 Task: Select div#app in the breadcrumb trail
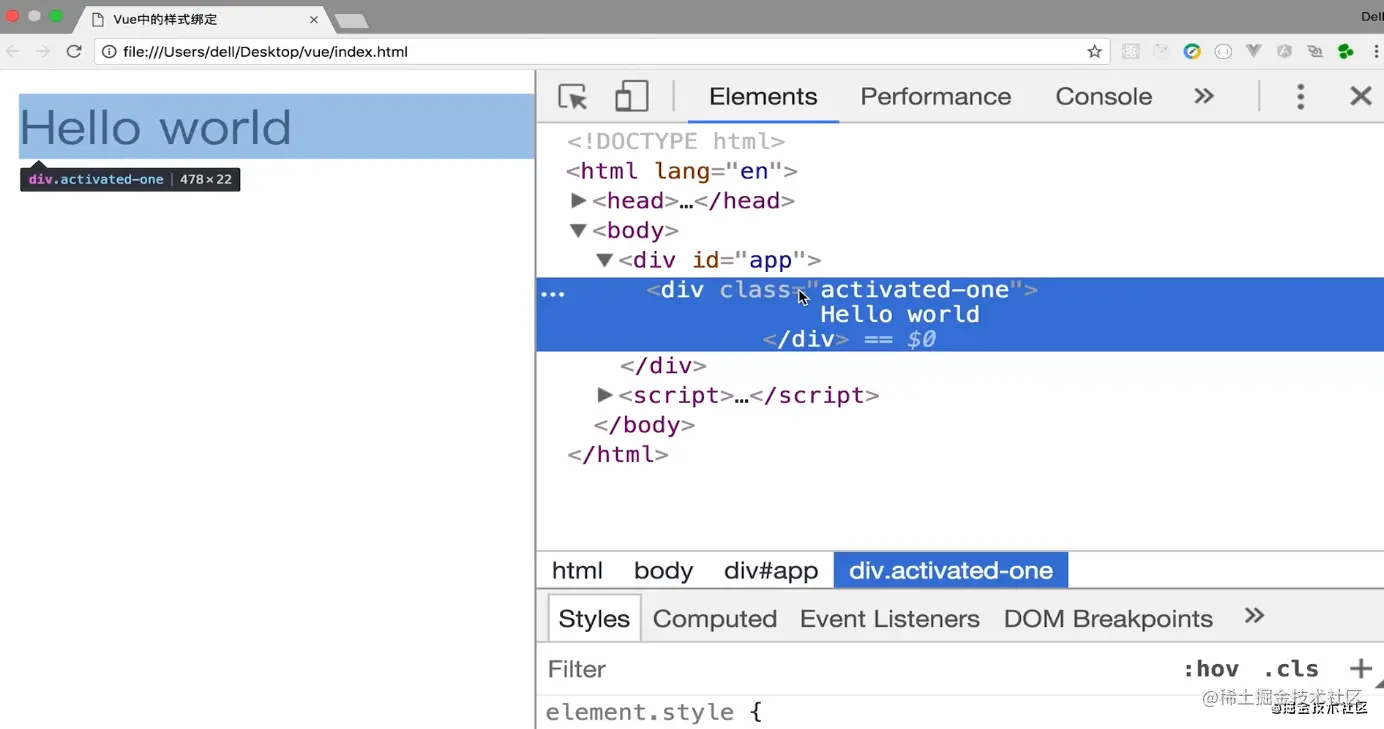click(x=771, y=571)
